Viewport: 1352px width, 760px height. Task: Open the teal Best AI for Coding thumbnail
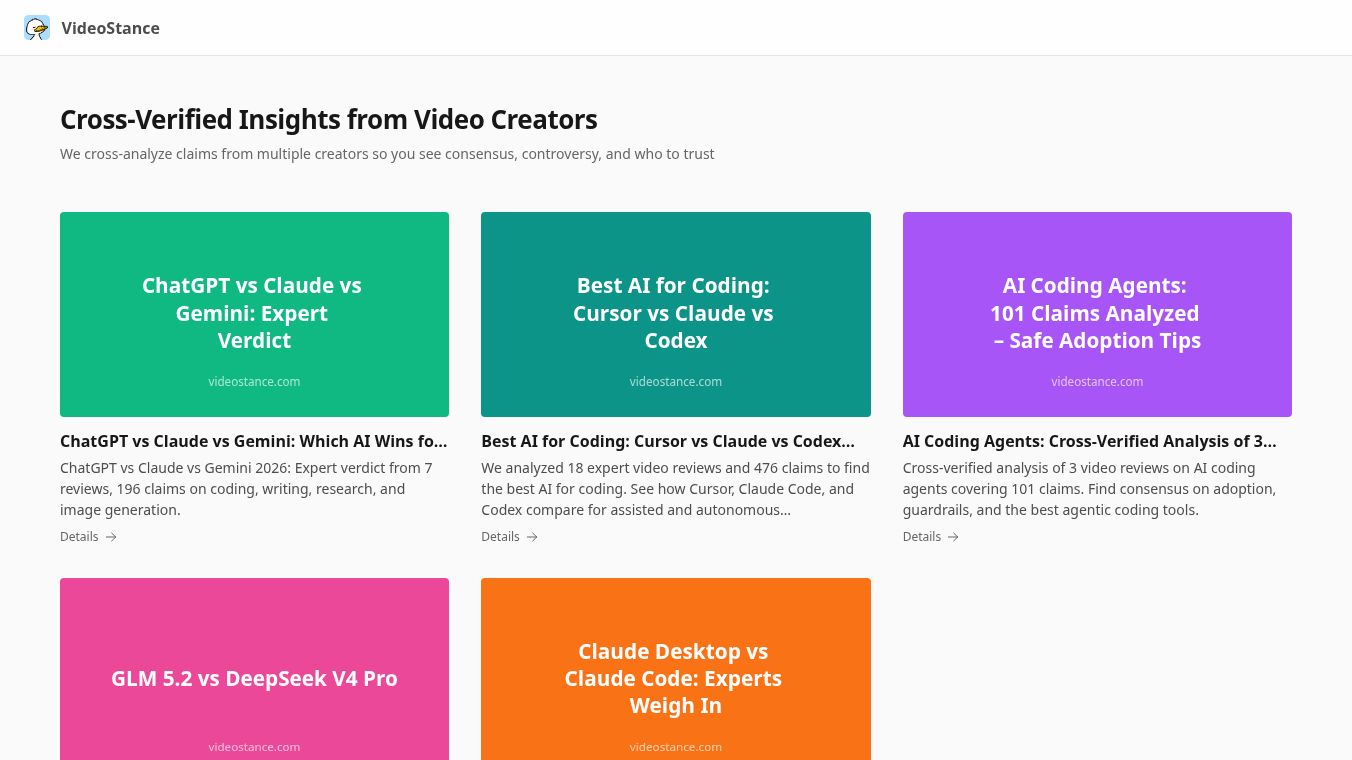click(x=676, y=314)
